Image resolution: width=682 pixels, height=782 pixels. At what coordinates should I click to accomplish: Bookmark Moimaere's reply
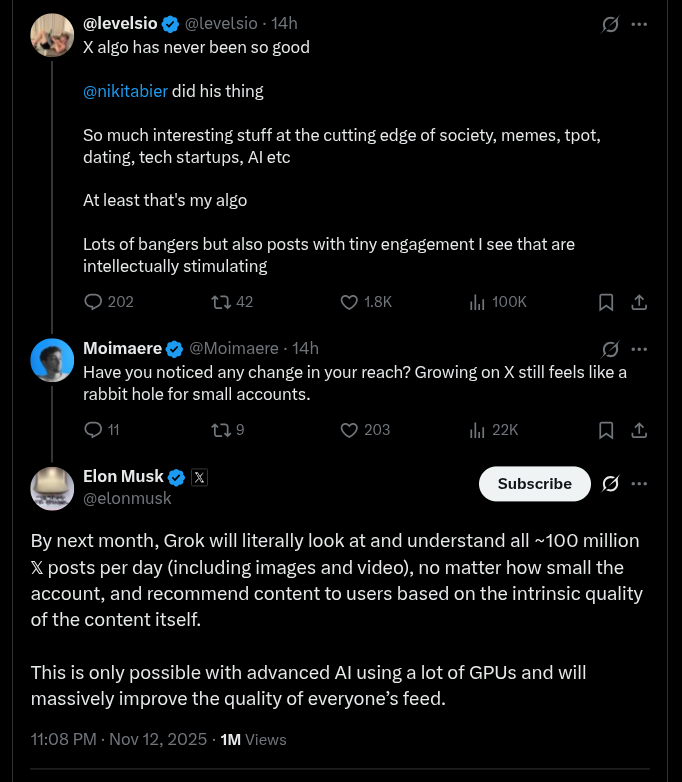click(x=606, y=430)
